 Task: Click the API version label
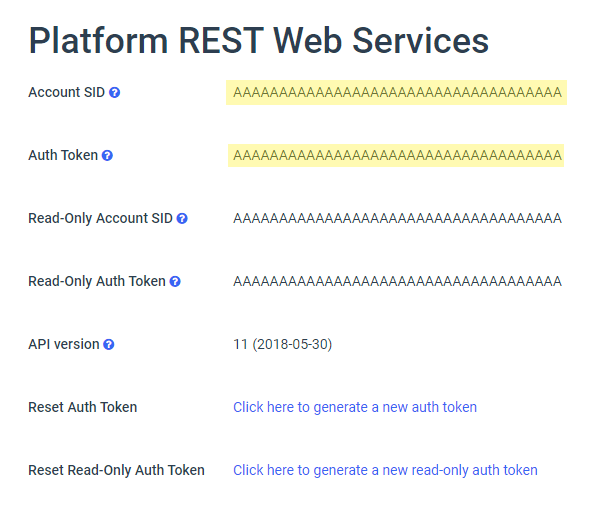pos(64,344)
